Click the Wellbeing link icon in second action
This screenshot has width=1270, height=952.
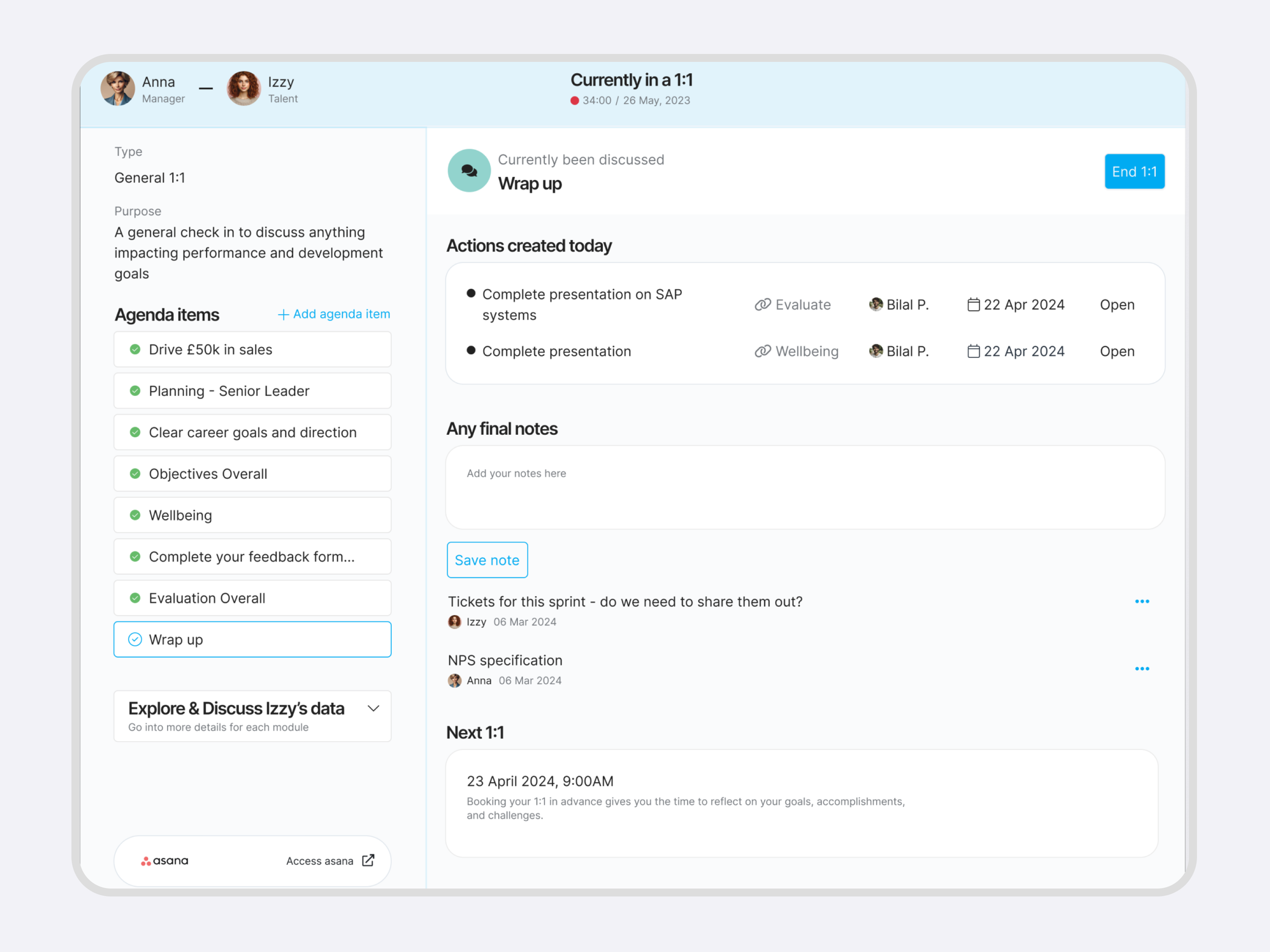point(762,351)
